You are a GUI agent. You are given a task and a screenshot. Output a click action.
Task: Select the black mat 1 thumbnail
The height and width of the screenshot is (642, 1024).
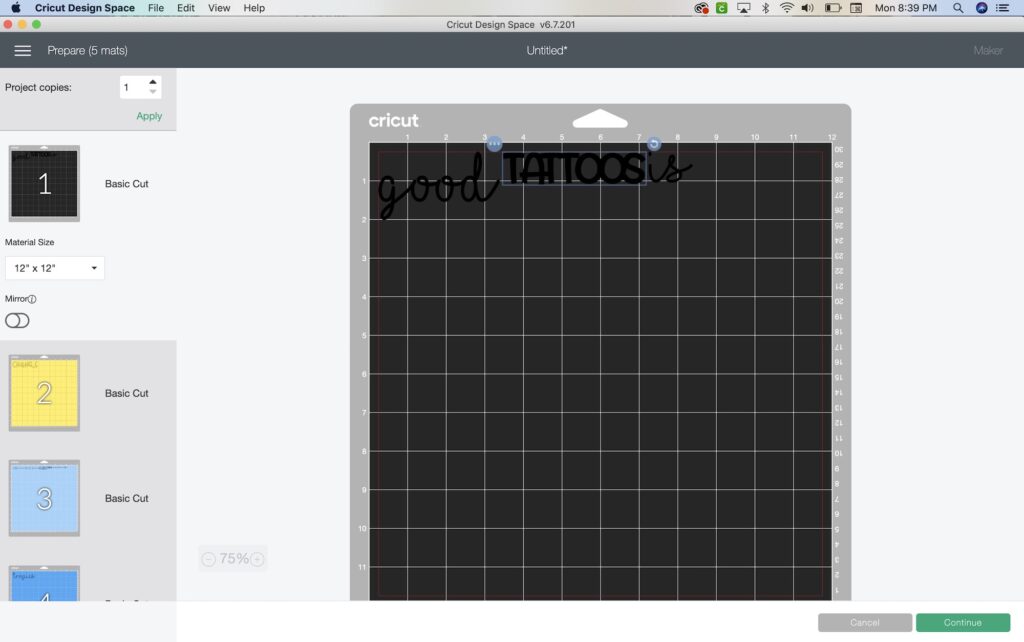[x=44, y=184]
